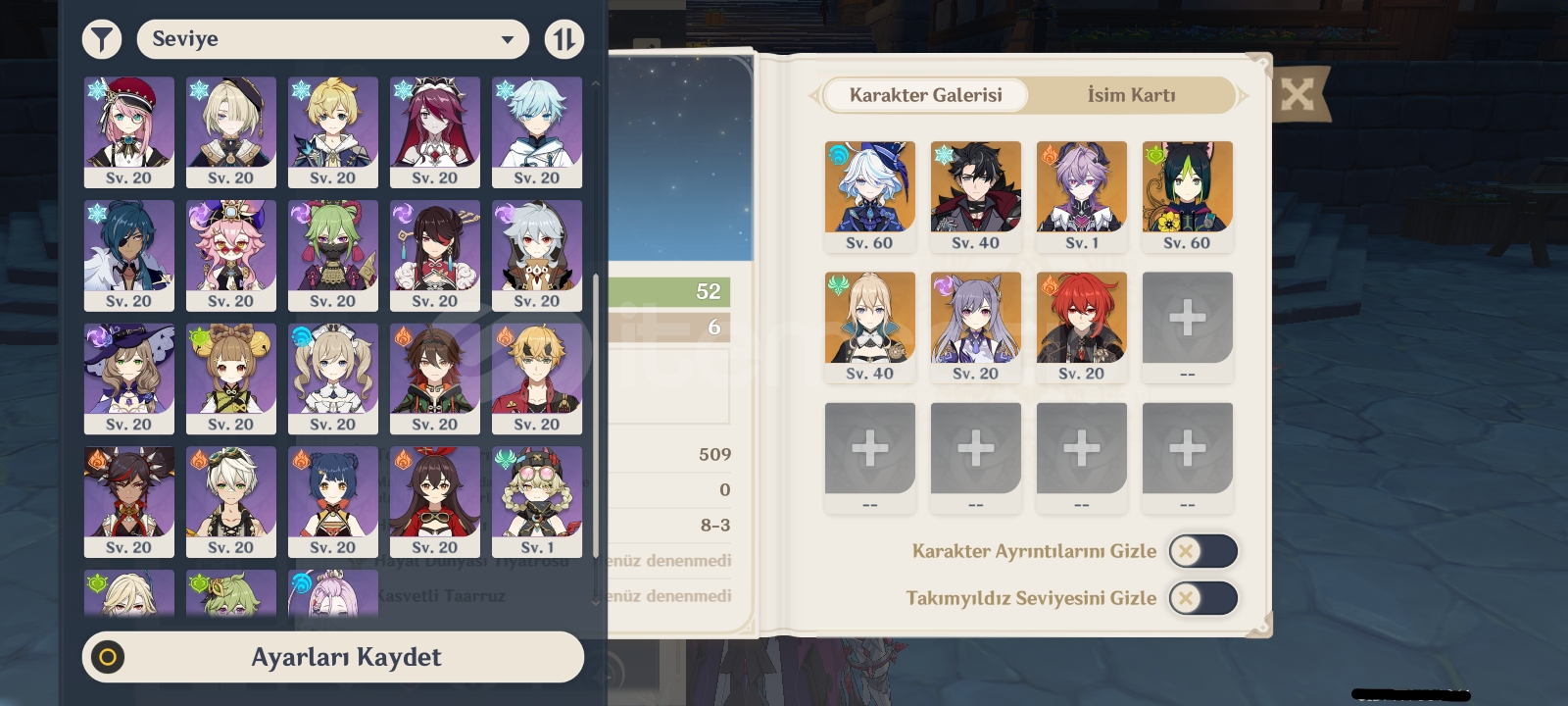Select the Sv. 60 Furina showcase portrait
Viewport: 1568px width, 706px height.
870,196
